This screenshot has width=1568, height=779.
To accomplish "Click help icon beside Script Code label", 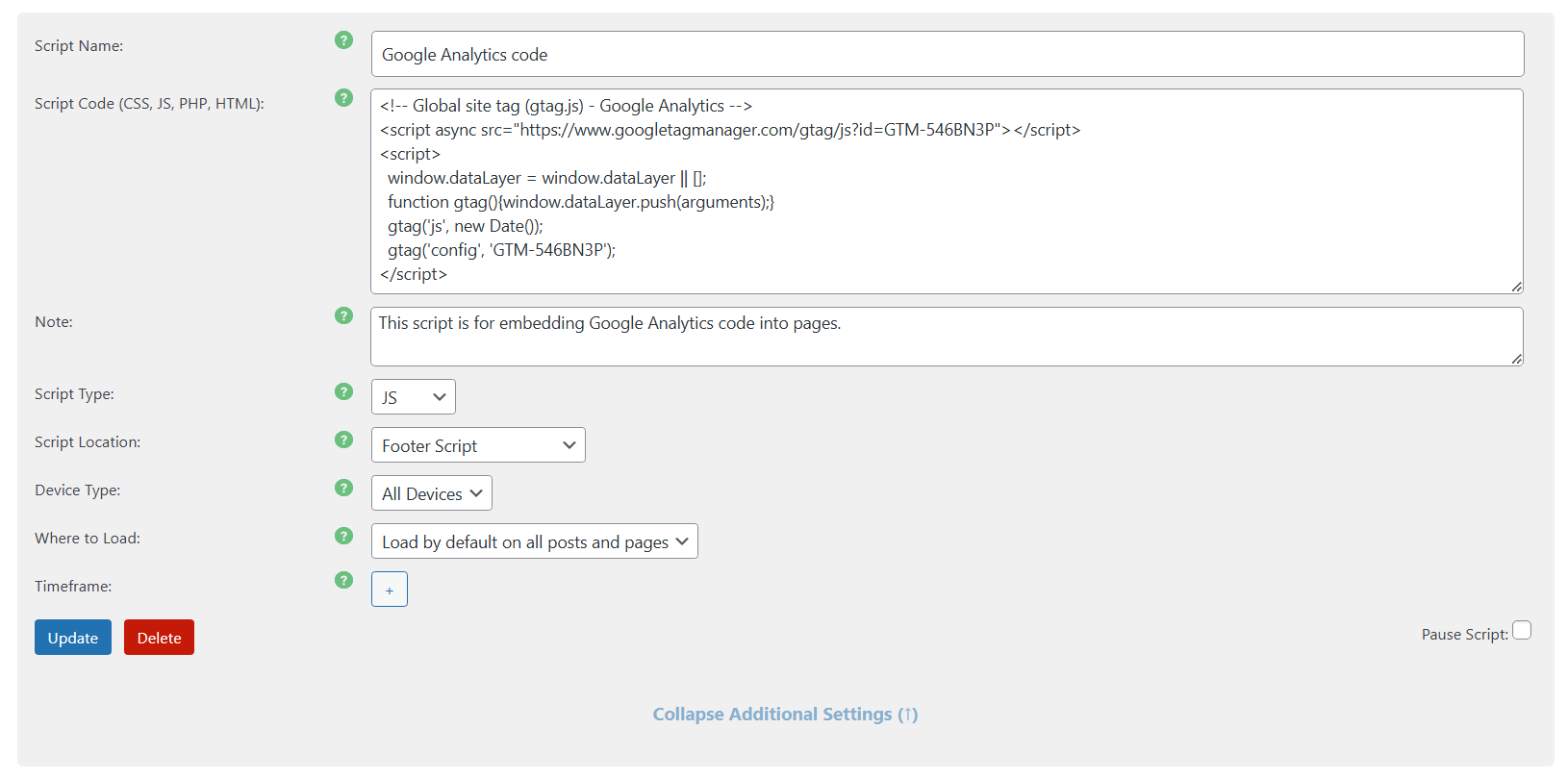I will (x=343, y=98).
